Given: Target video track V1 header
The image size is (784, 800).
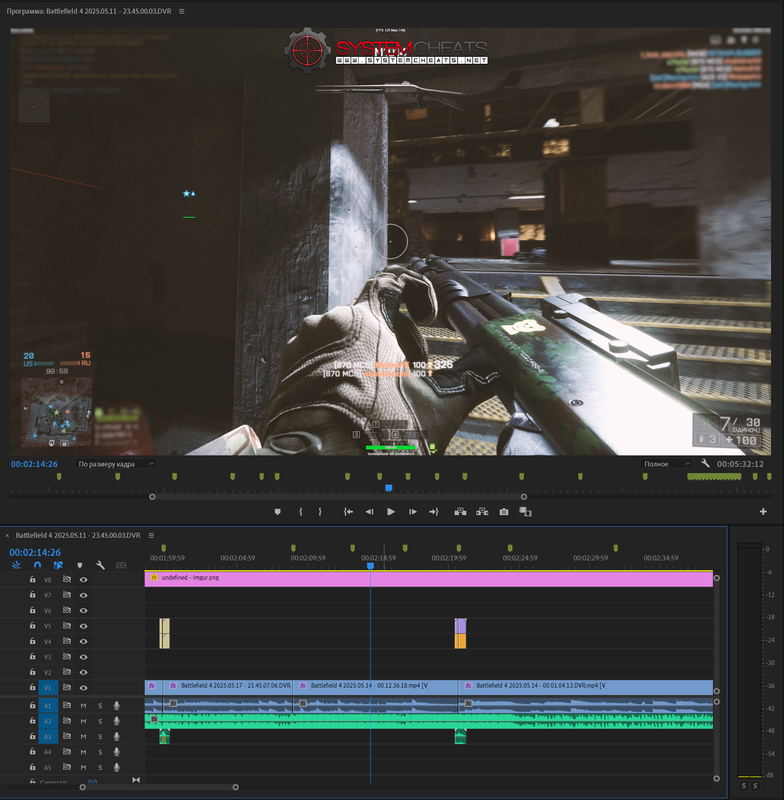Looking at the screenshot, I should 48,688.
